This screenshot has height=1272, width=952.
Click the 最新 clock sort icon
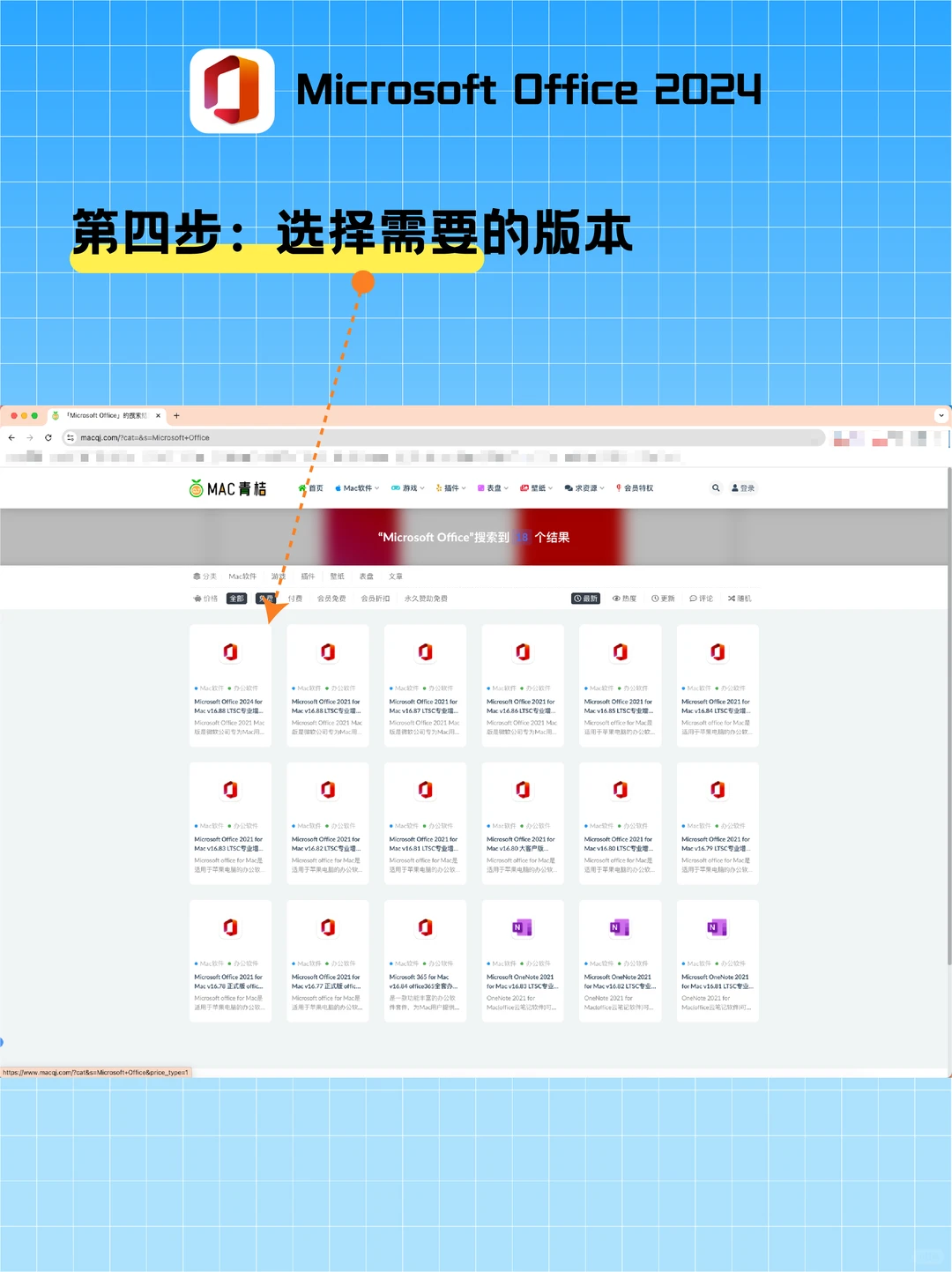(x=577, y=599)
